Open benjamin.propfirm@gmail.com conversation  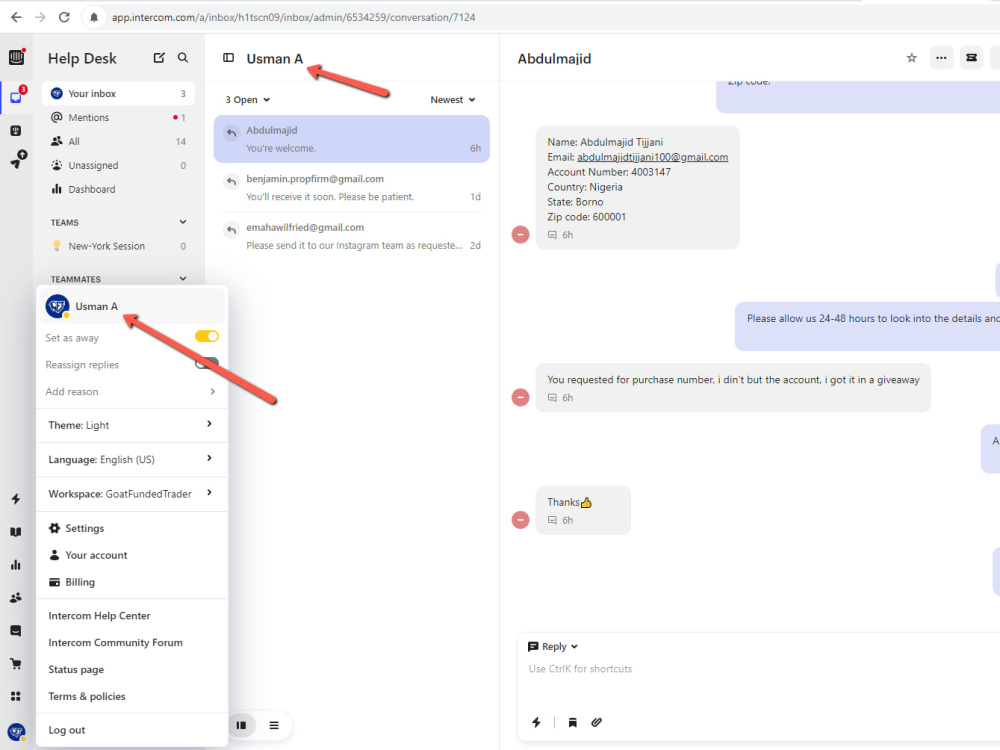[x=351, y=188]
